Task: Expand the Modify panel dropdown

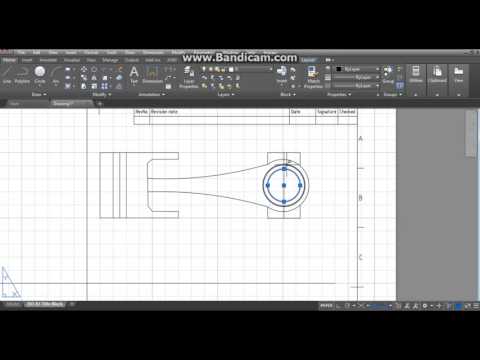Action: [x=102, y=94]
